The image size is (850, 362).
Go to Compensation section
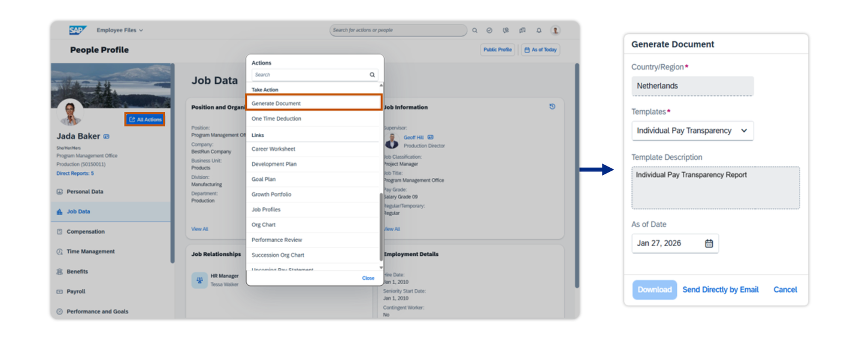[111, 232]
